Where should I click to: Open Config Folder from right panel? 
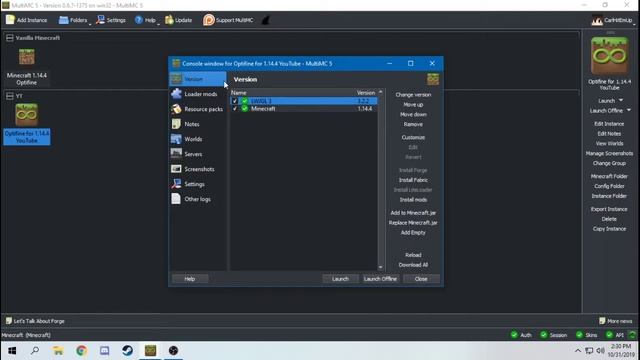coord(609,186)
